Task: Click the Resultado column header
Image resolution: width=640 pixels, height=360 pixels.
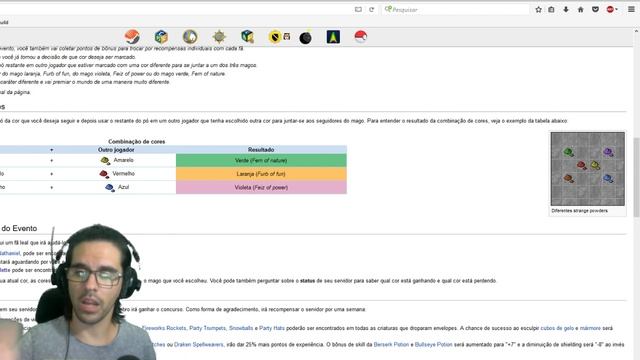Action: tap(261, 150)
